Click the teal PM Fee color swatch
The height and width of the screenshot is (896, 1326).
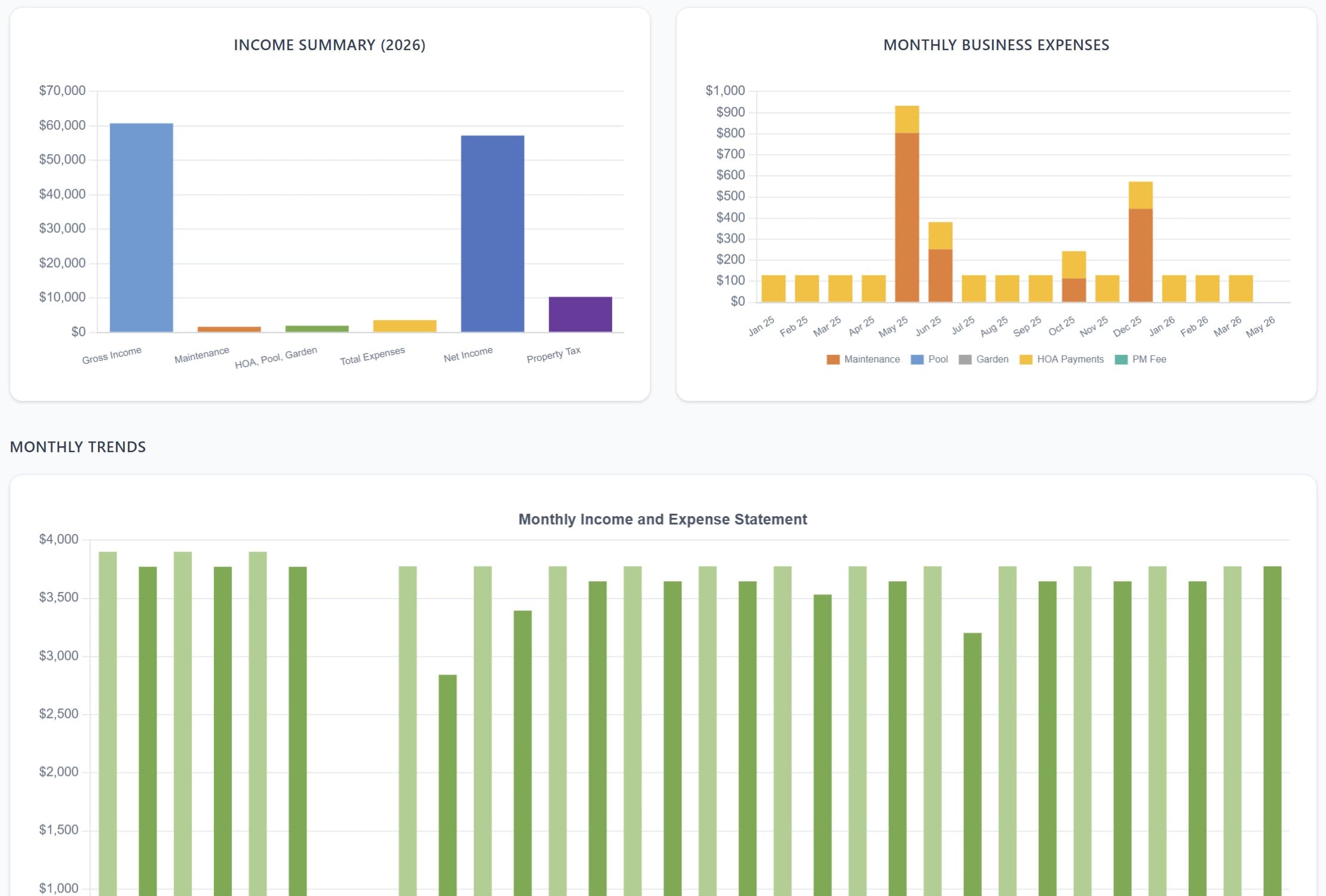coord(1121,359)
